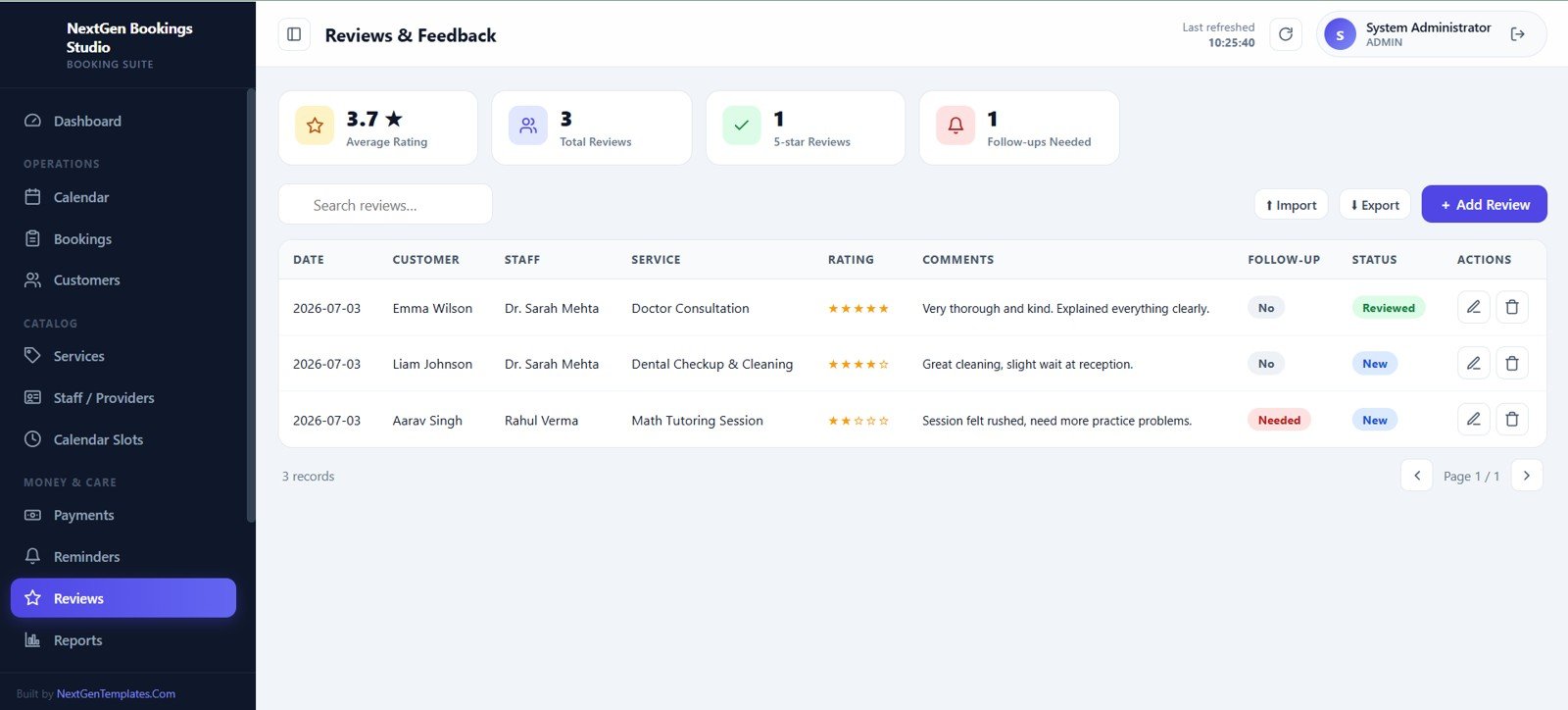This screenshot has height=710, width=1568.
Task: Click staff name Rahul Verma
Action: 541,421
